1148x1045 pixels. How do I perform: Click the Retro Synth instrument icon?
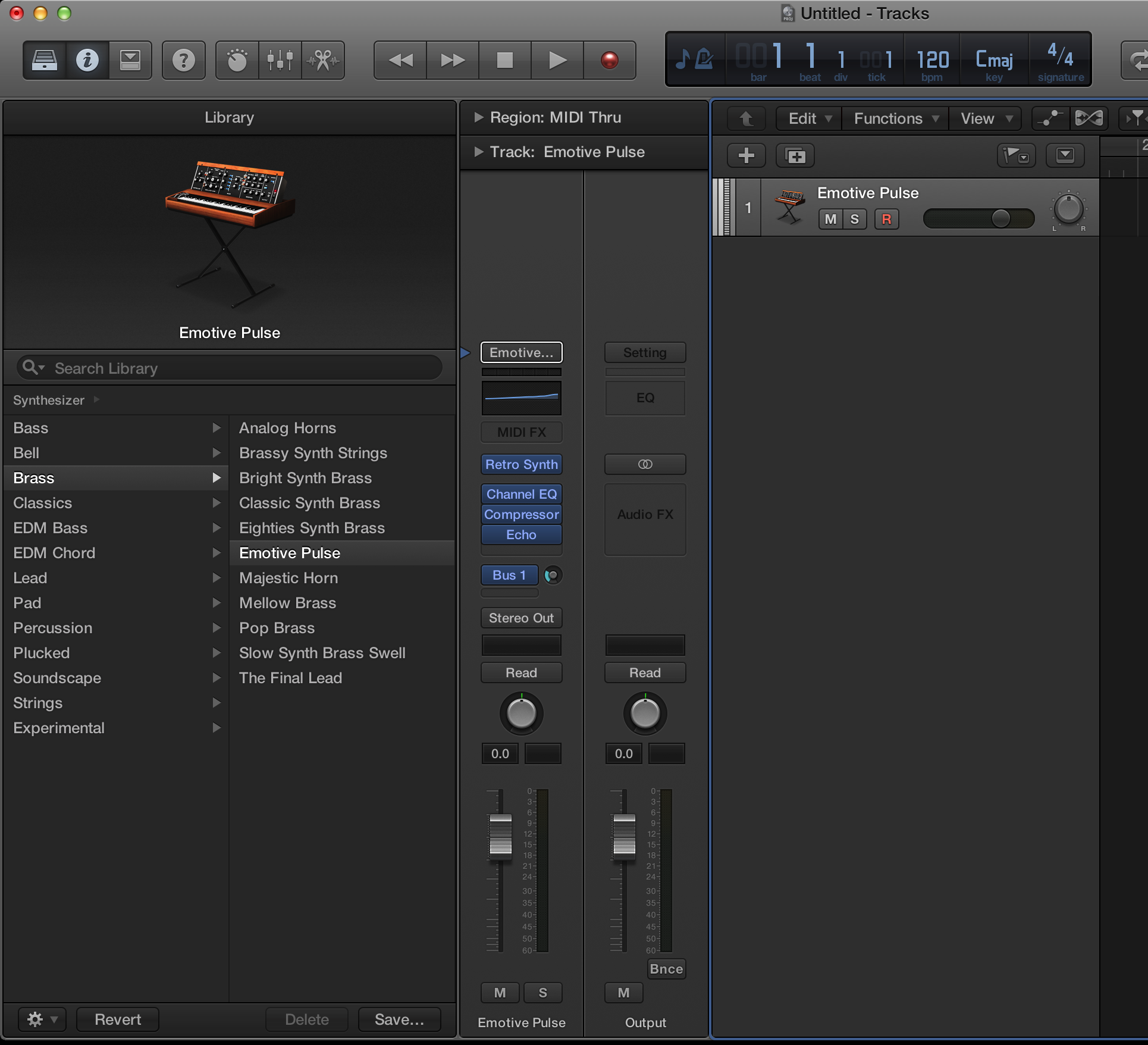[521, 463]
